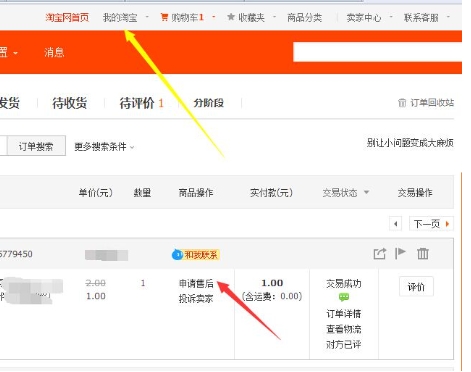Delete order with trash icon
Viewport: 471px width, 372px height.
coord(423,254)
